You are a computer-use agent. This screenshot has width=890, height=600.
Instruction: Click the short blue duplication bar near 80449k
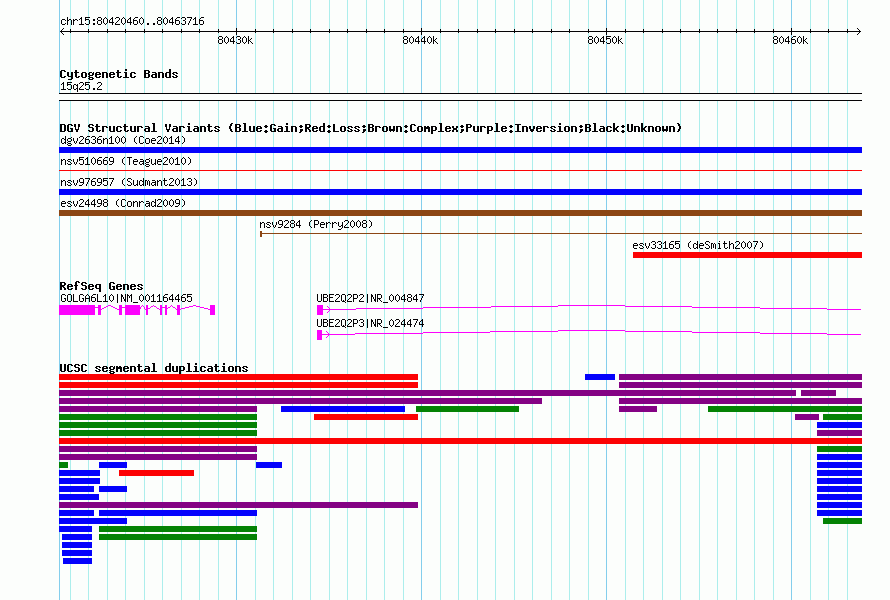click(x=600, y=377)
